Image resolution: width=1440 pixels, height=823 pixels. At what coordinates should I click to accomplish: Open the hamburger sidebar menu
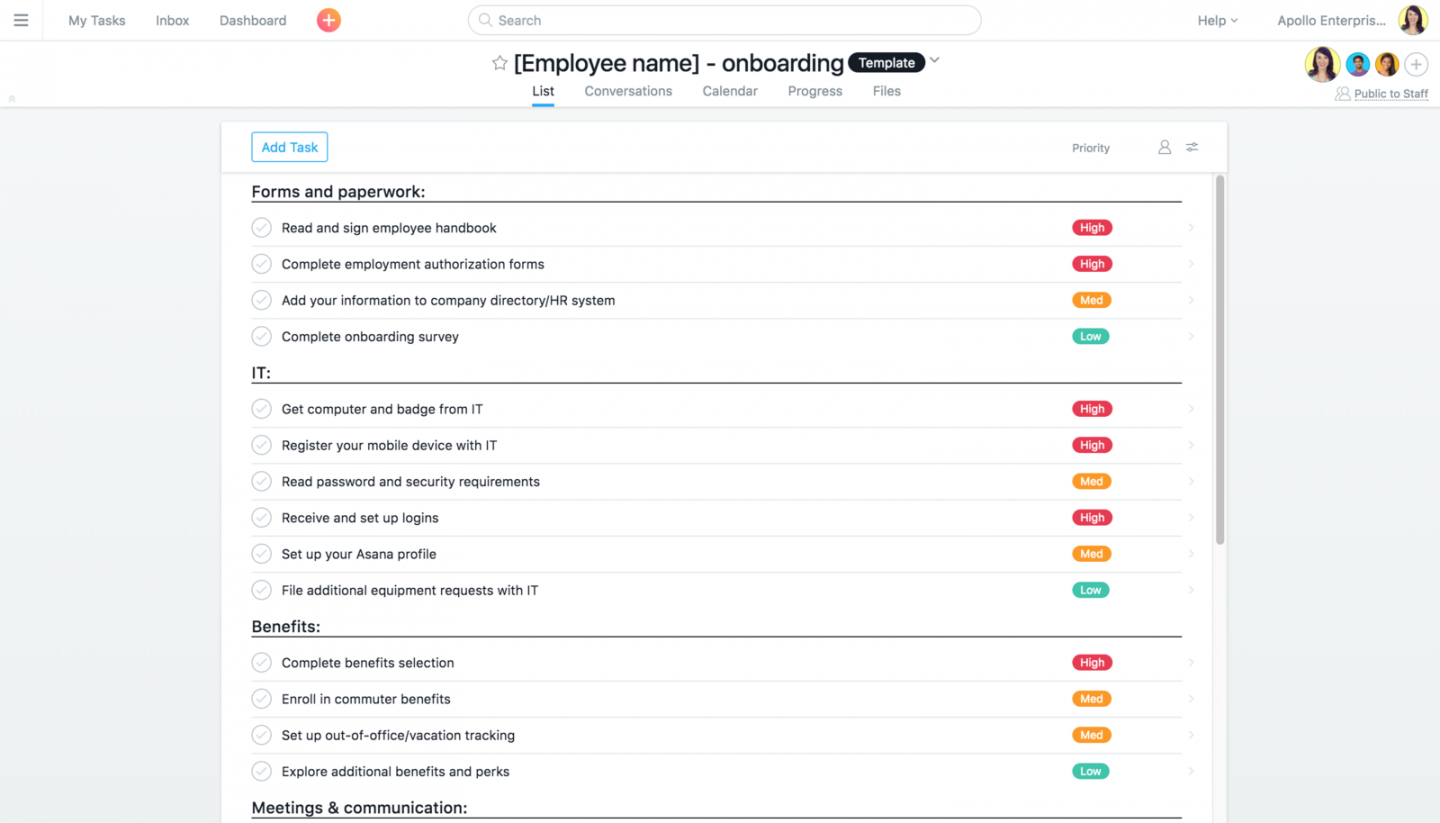(x=21, y=20)
